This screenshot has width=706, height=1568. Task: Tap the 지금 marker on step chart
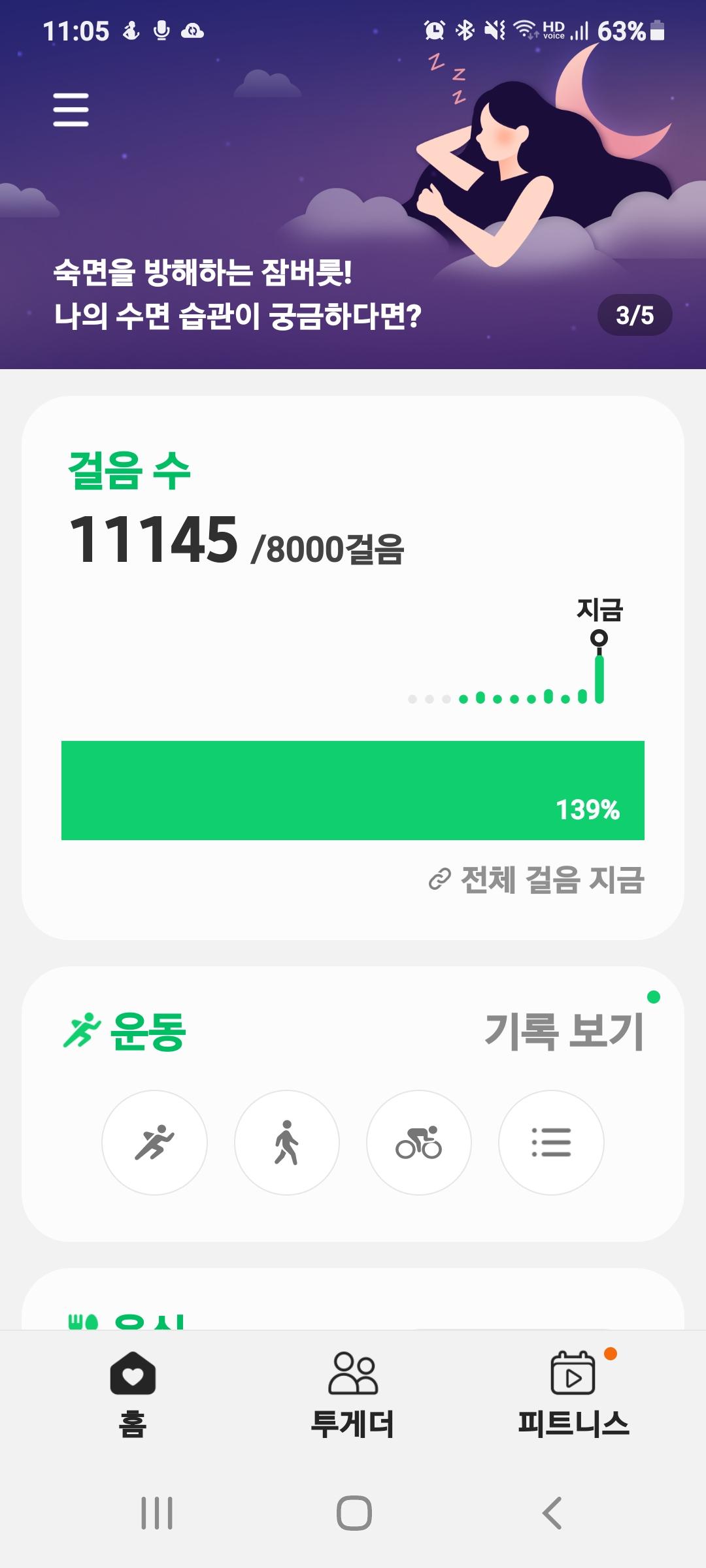coord(599,638)
